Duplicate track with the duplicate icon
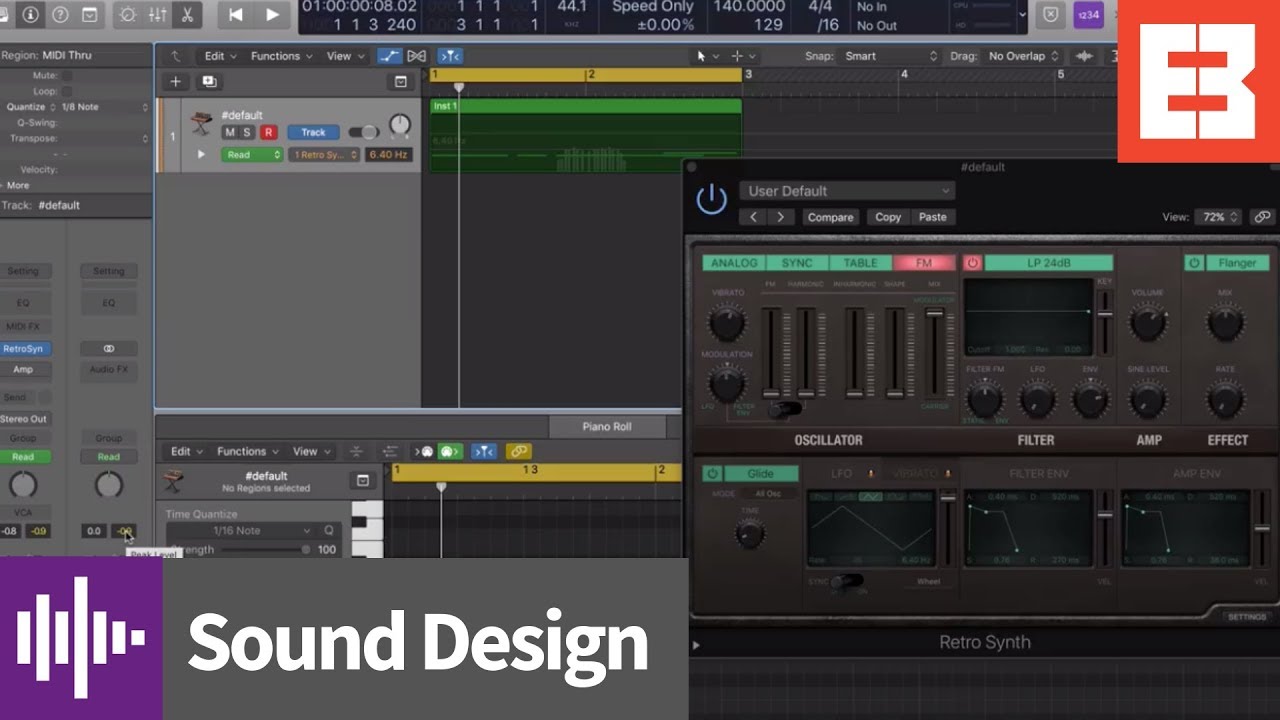This screenshot has width=1280, height=720. tap(209, 82)
